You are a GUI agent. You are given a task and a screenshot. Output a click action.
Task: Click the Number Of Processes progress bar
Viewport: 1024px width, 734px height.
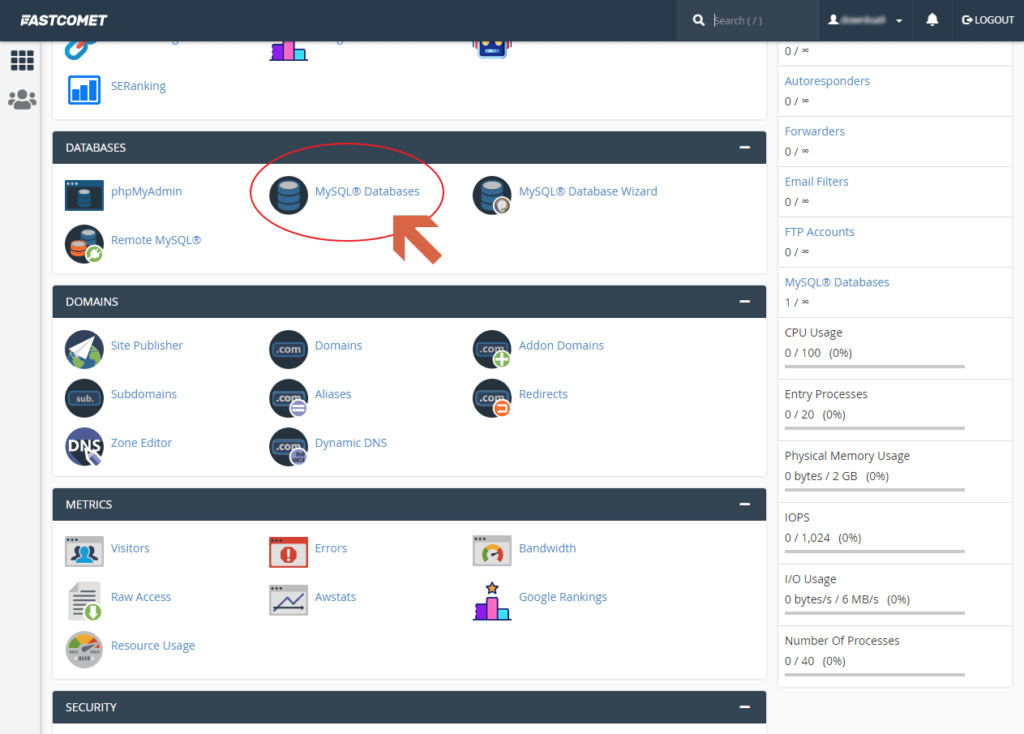click(x=874, y=674)
